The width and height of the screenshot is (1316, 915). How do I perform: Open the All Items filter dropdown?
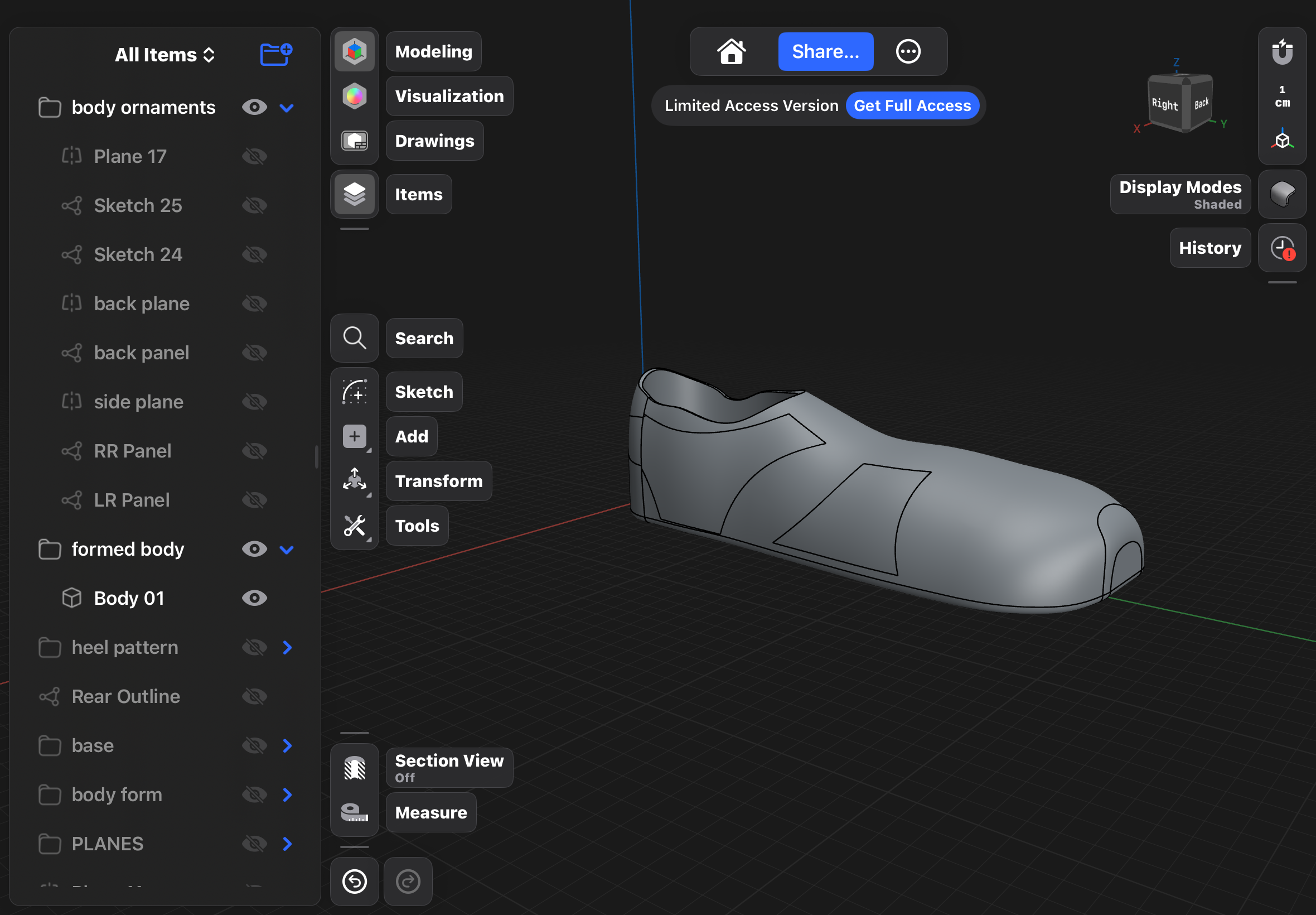(x=165, y=55)
